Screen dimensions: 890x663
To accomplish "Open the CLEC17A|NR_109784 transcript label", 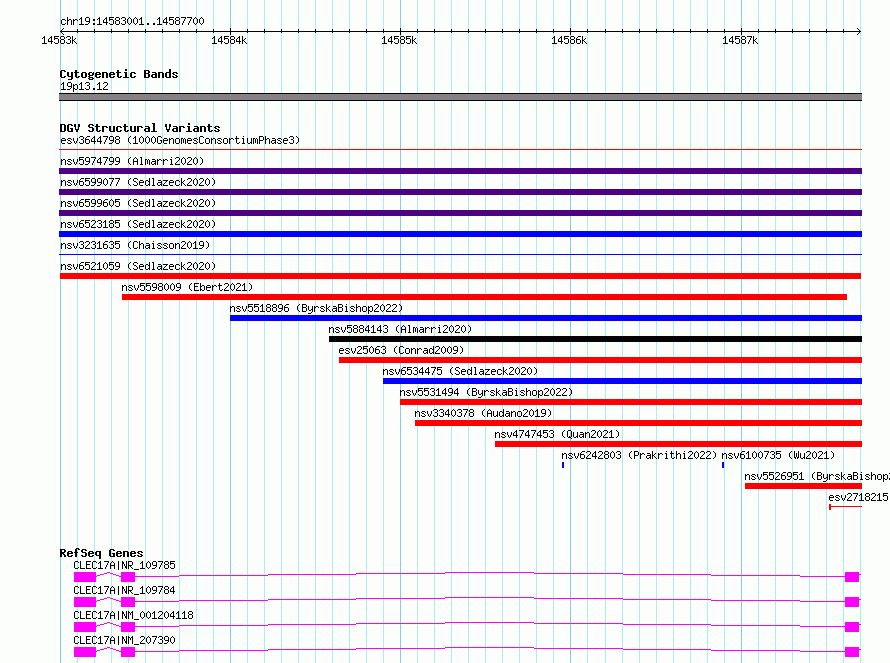I will [x=124, y=590].
